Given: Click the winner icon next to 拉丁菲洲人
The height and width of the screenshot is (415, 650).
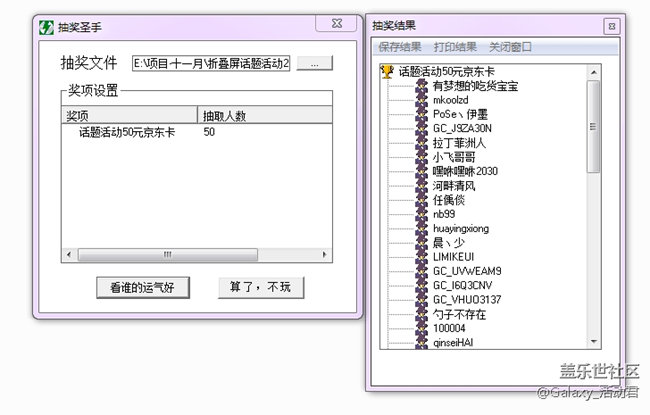Looking at the screenshot, I should pos(422,143).
